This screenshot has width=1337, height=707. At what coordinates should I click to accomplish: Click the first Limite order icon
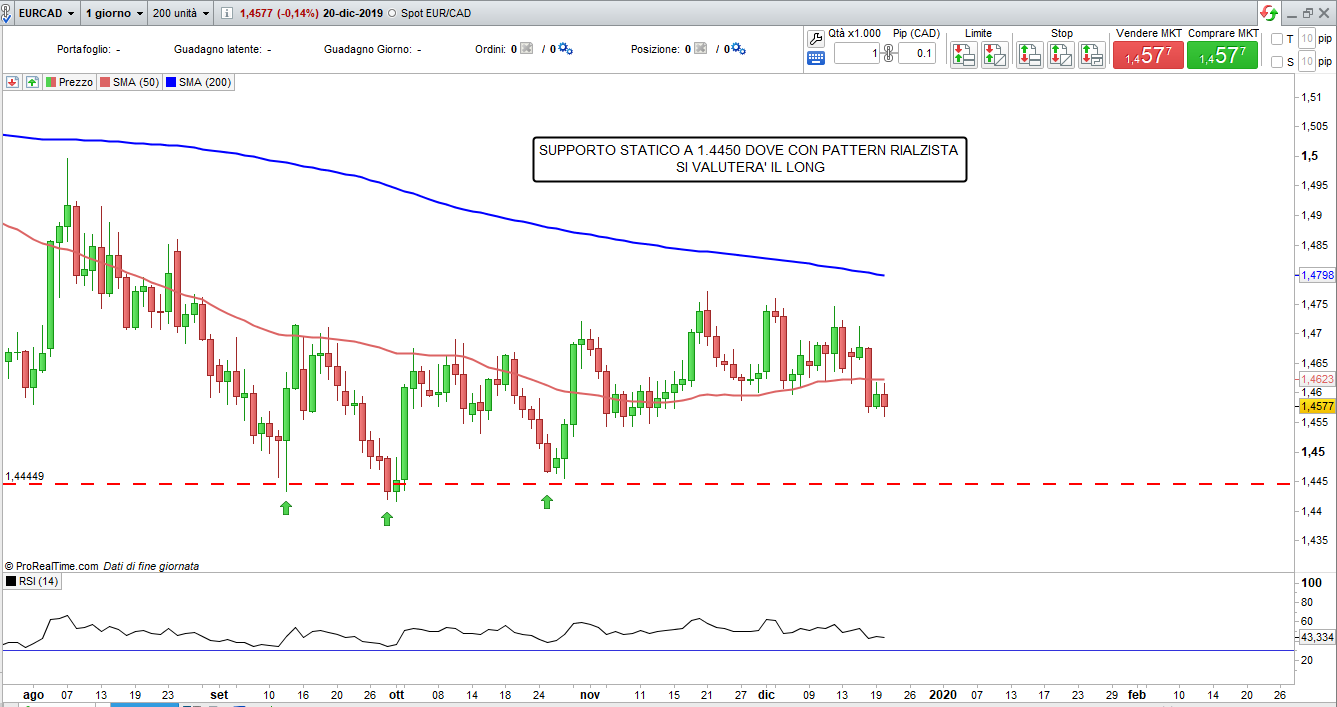click(x=963, y=54)
